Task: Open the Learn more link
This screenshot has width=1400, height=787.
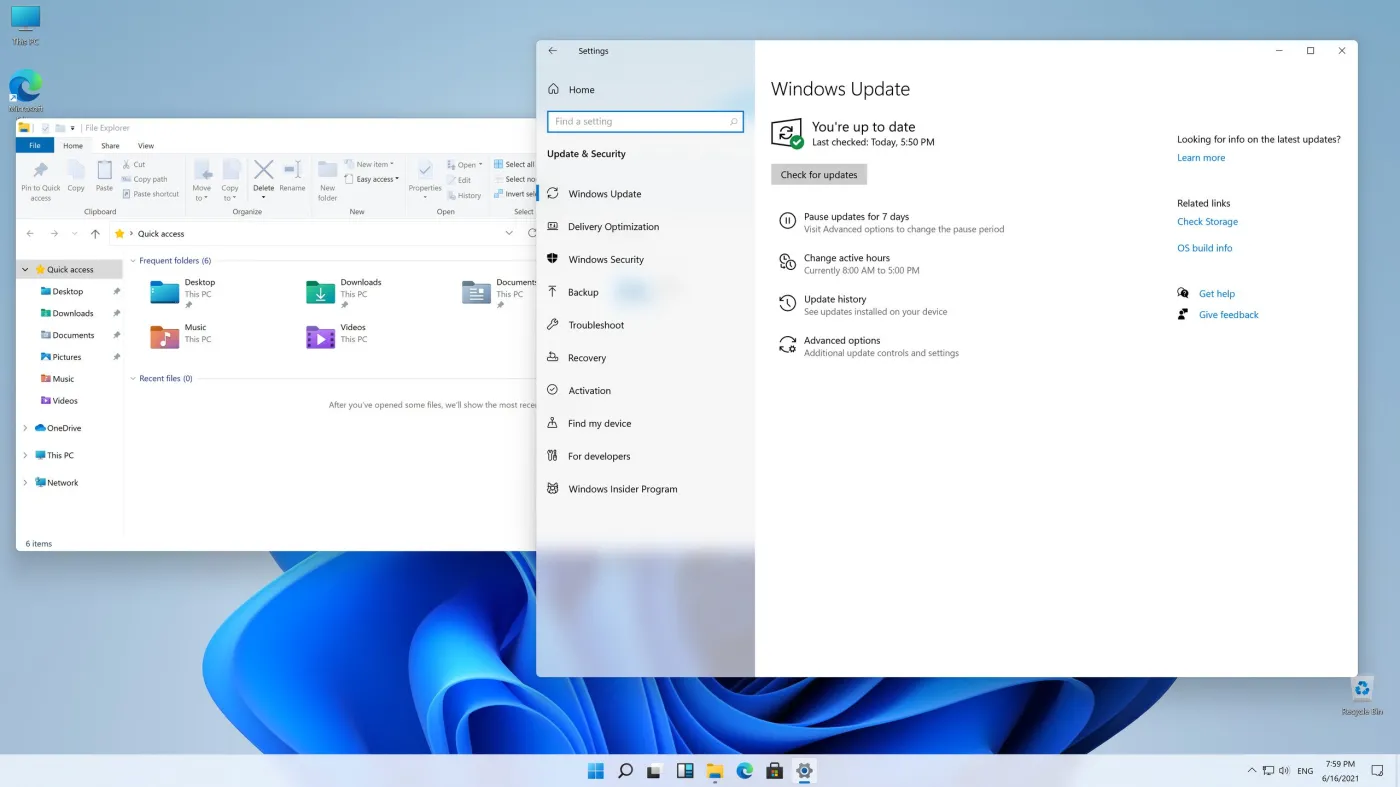Action: click(1201, 158)
